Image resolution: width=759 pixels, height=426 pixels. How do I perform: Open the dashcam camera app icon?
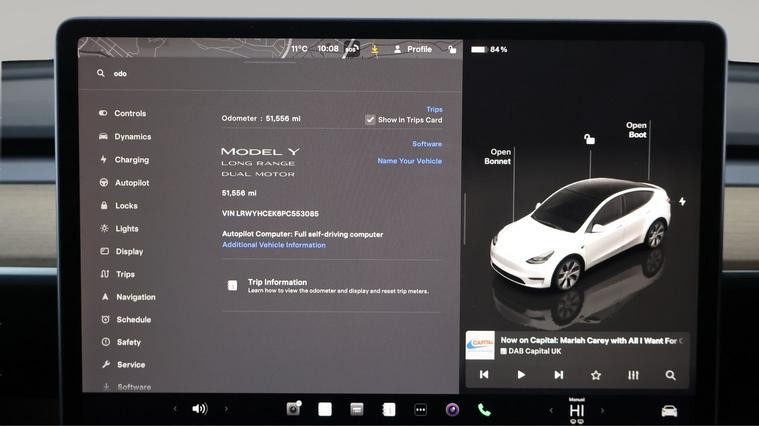[x=293, y=409]
